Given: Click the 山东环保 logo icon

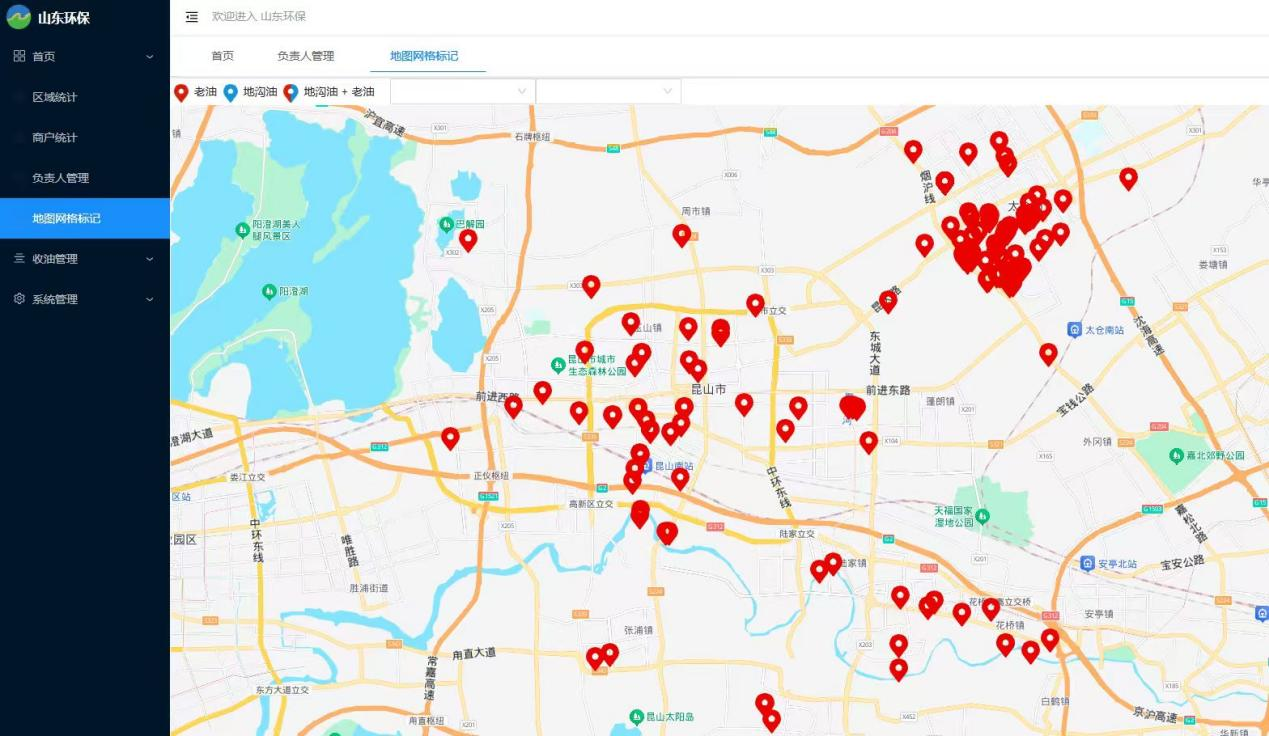Looking at the screenshot, I should [19, 17].
